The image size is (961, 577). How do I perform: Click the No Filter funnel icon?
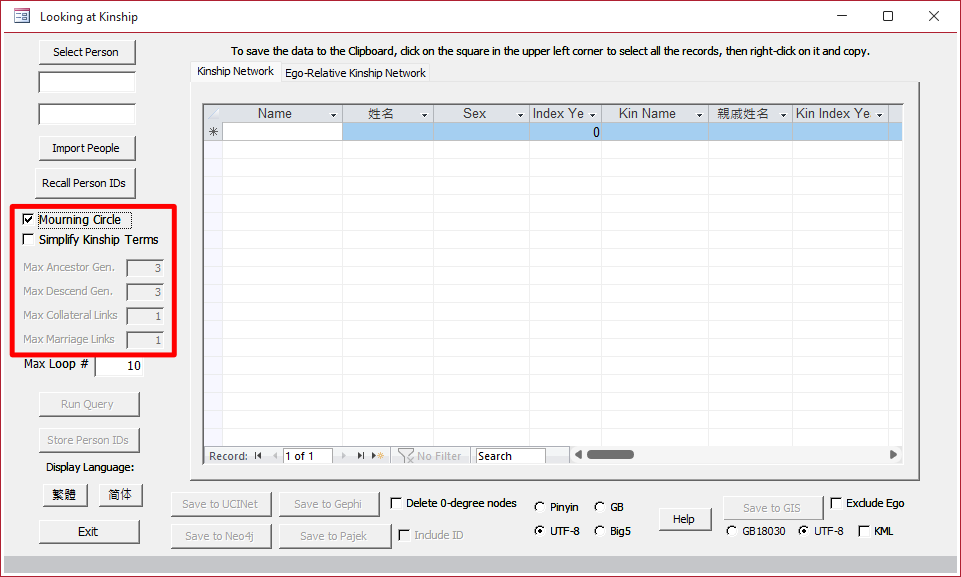coord(405,456)
